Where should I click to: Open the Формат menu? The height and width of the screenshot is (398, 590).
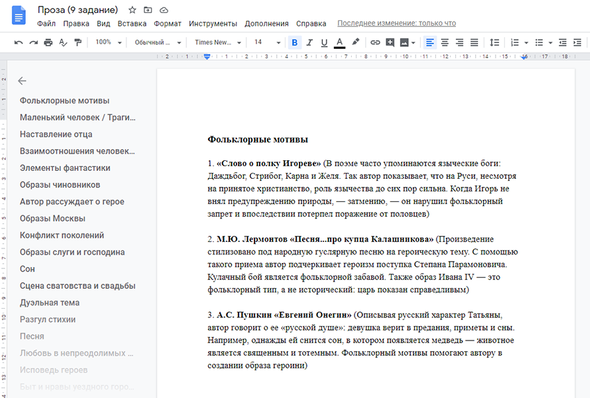click(x=167, y=23)
